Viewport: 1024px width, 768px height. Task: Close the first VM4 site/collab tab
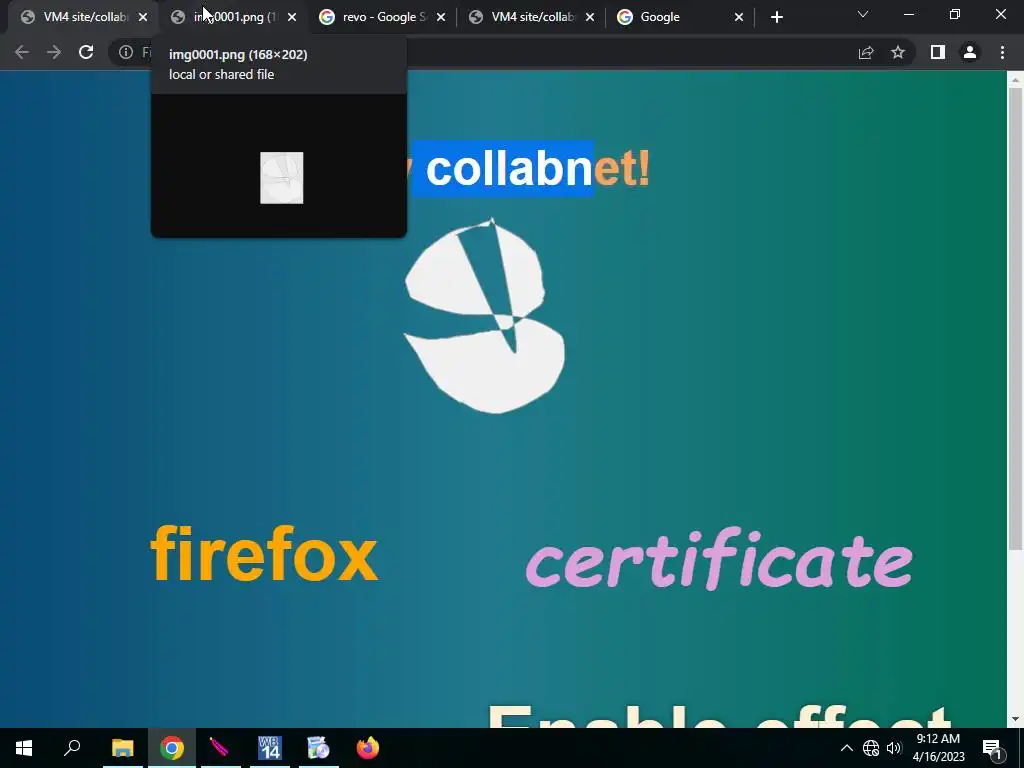click(x=143, y=17)
